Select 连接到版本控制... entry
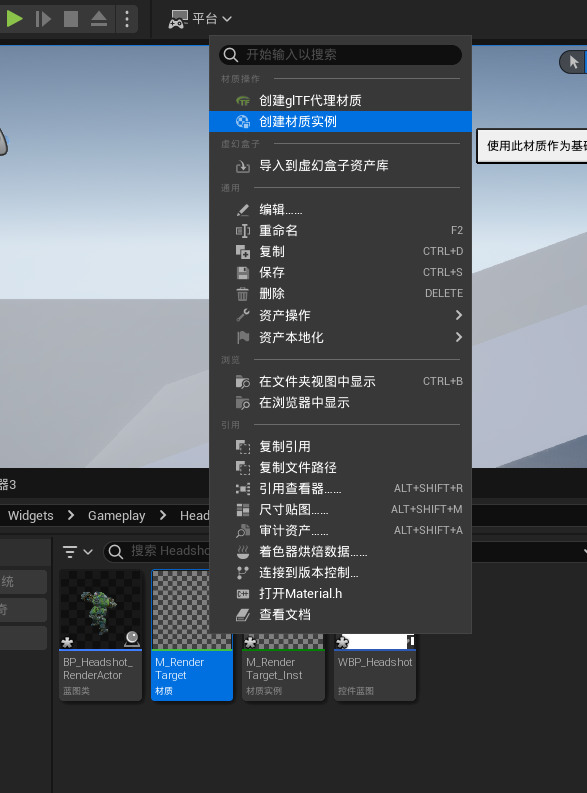Viewport: 587px width, 793px height. pyautogui.click(x=340, y=572)
